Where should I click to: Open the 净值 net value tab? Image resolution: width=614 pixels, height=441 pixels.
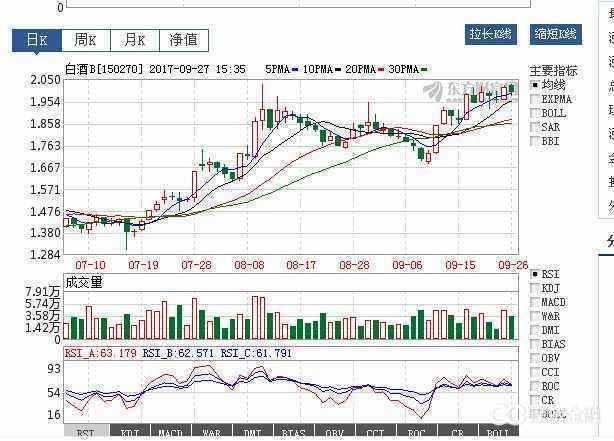183,40
